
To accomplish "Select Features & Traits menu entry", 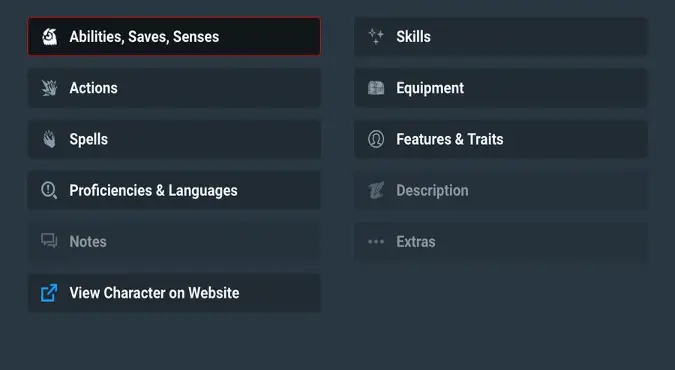I will (500, 139).
